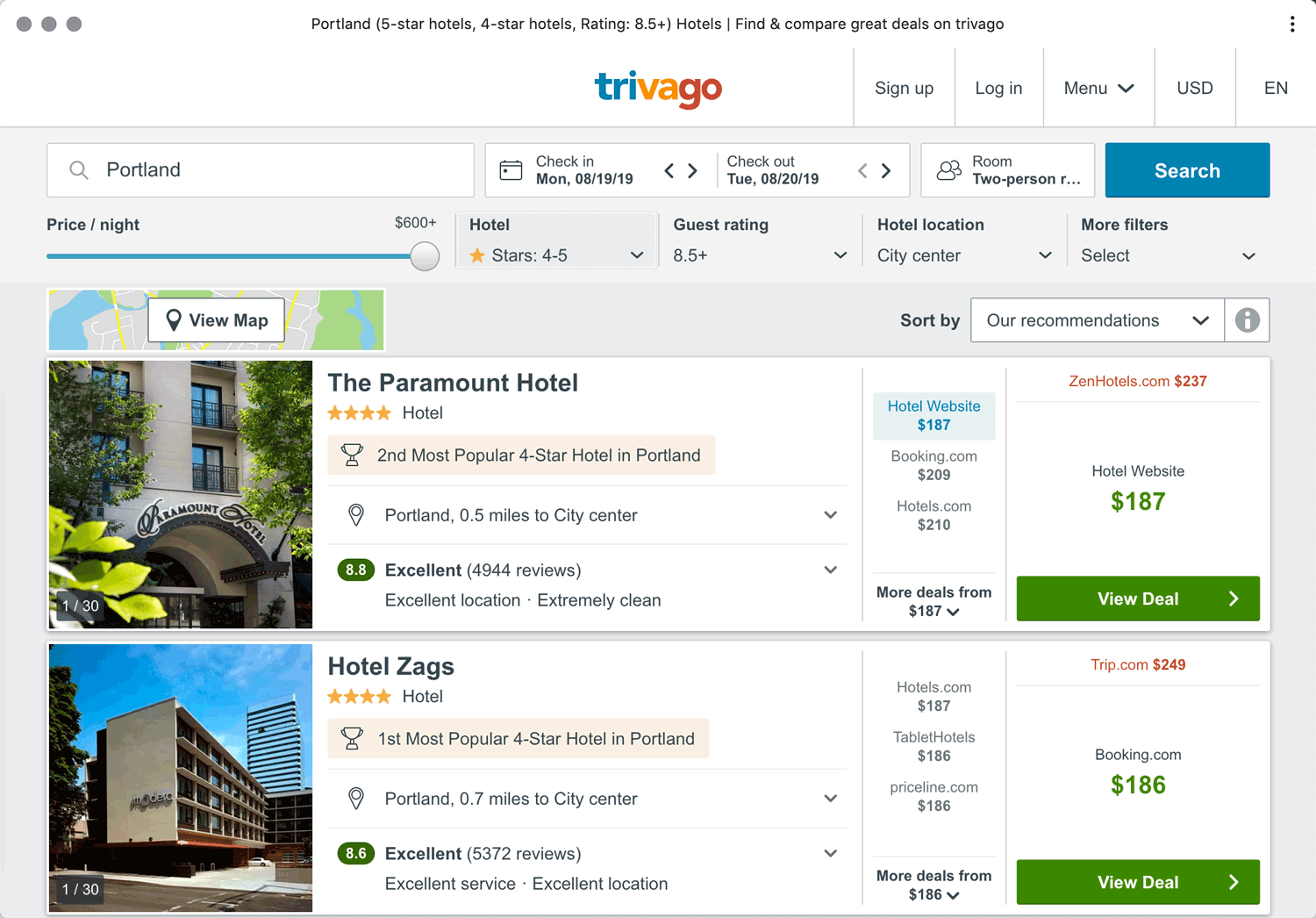
Task: Click Check out Tue, 08/20/19 date
Action: (773, 170)
